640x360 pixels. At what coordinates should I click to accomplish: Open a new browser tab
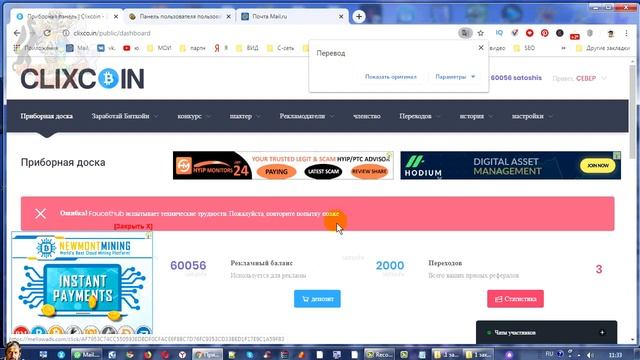coord(359,16)
